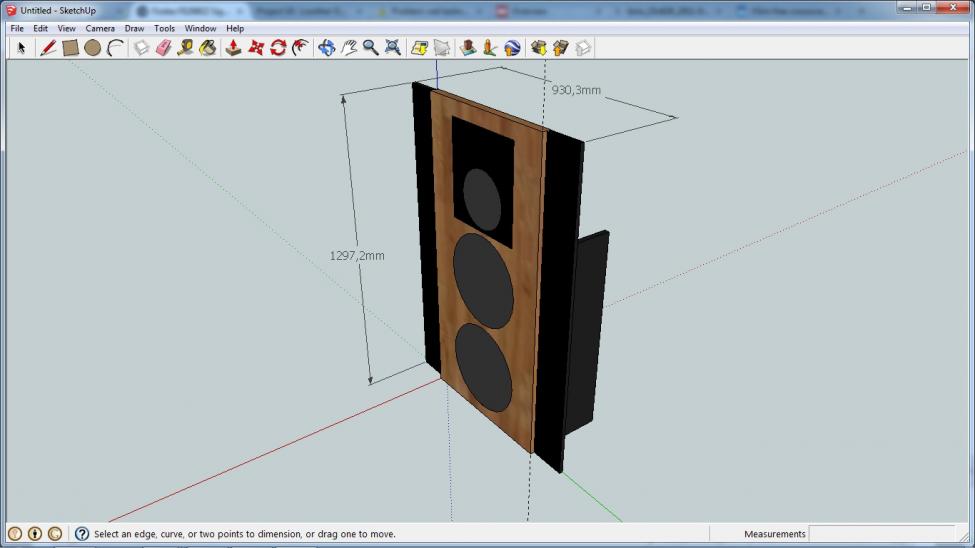Click the third round status bar icon
Screen dimensions: 975x548
55,534
